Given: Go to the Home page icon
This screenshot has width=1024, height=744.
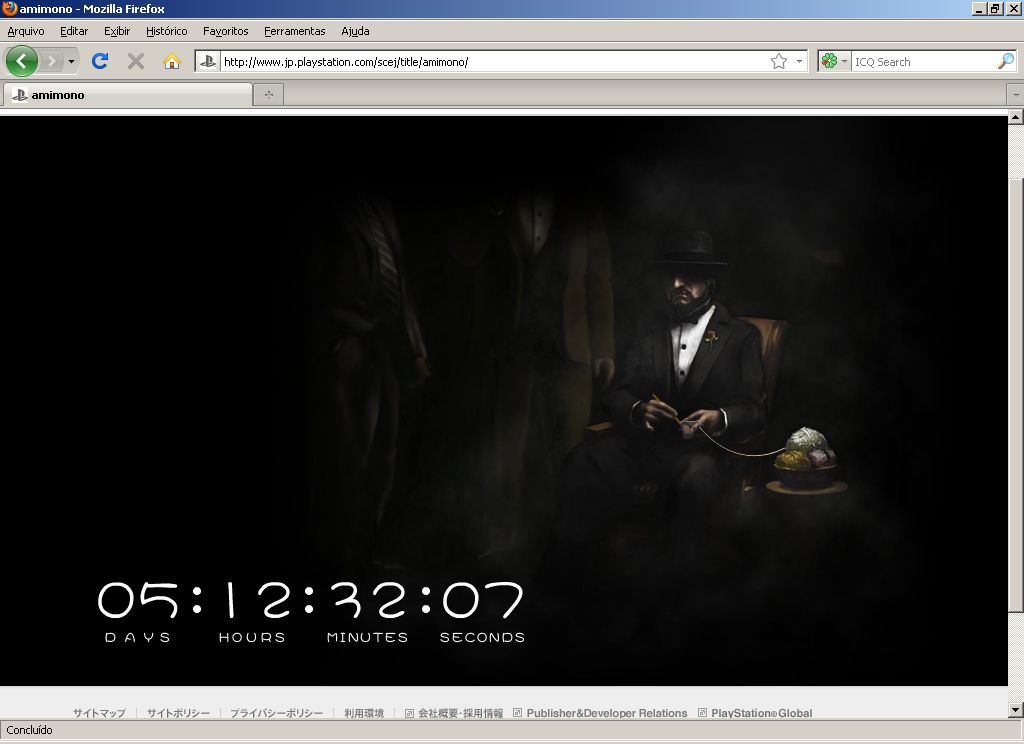Looking at the screenshot, I should point(172,61).
